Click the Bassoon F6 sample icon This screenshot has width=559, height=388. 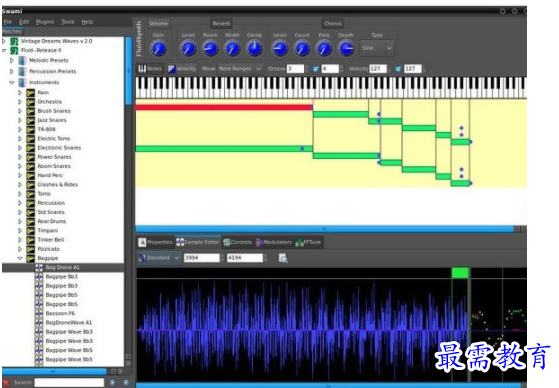click(x=39, y=313)
